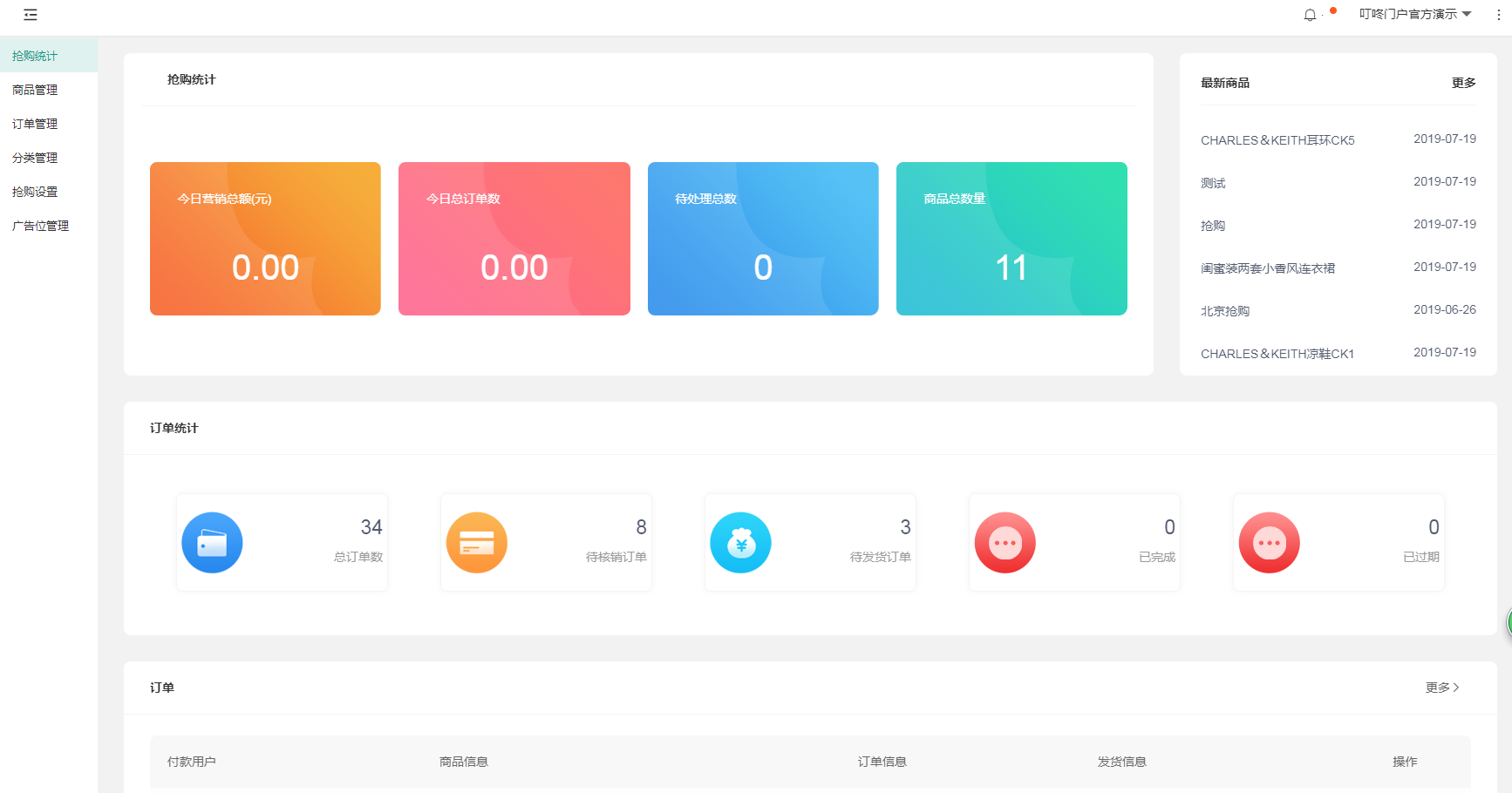Click the blue 待处理总数 card
The image size is (1512, 793).
(x=763, y=239)
